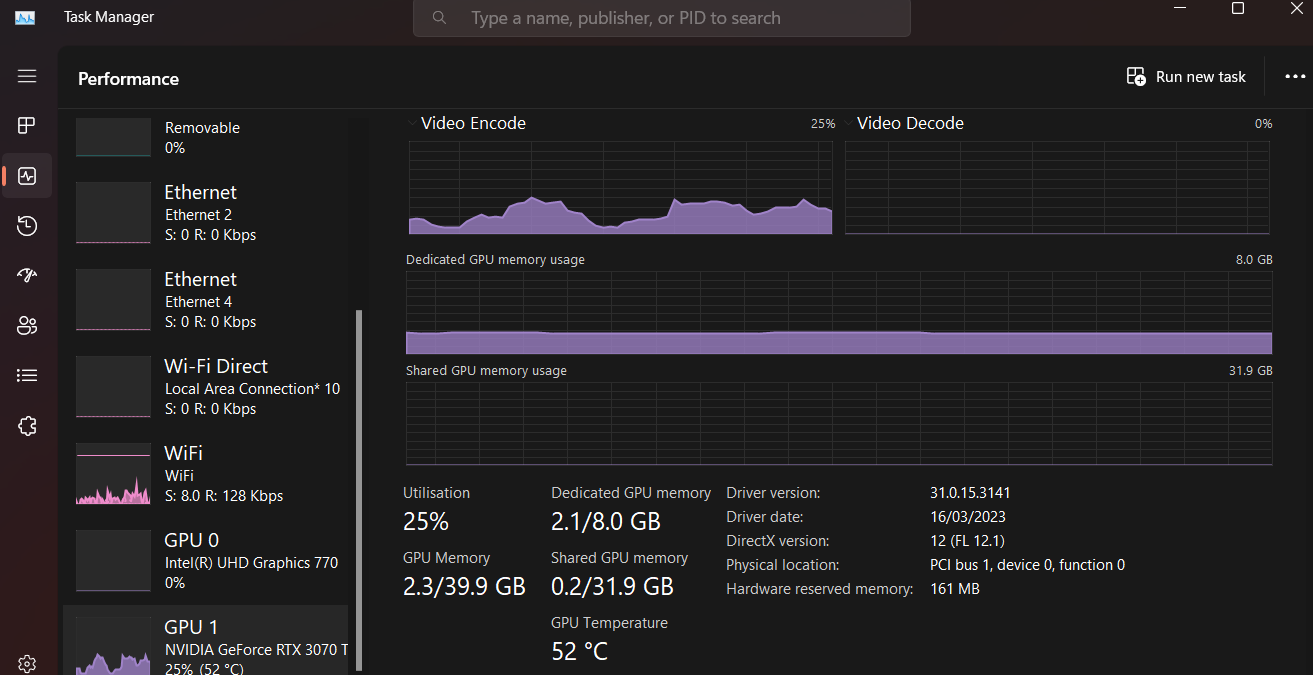Click the sidebar vertical scrollbar

point(359,490)
